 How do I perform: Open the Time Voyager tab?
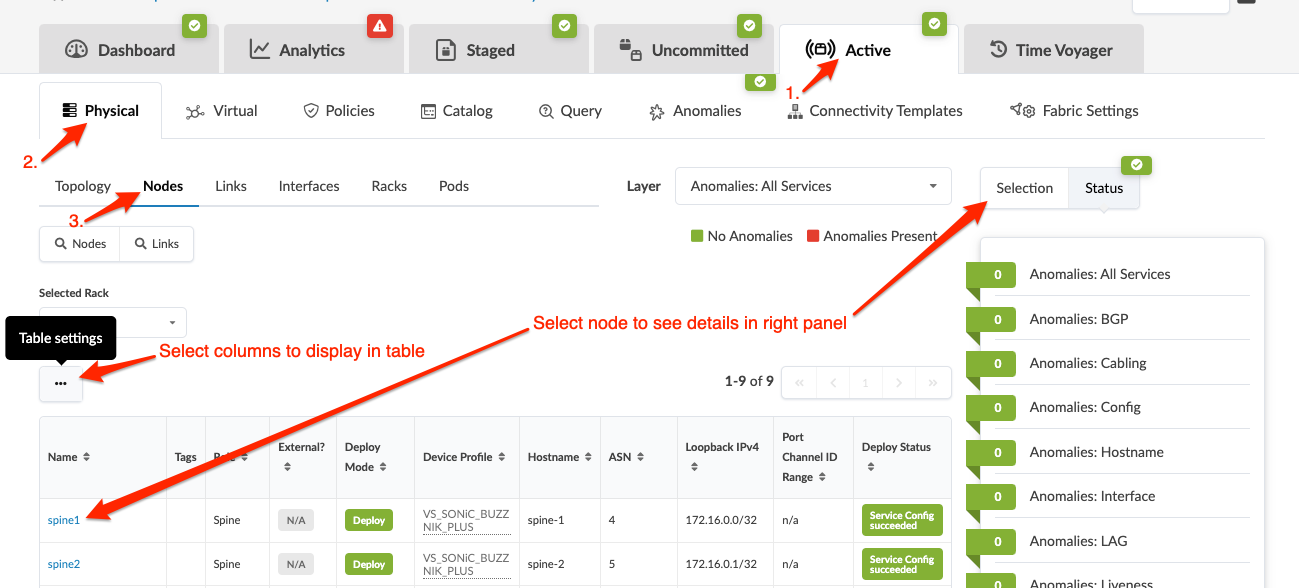click(1052, 50)
